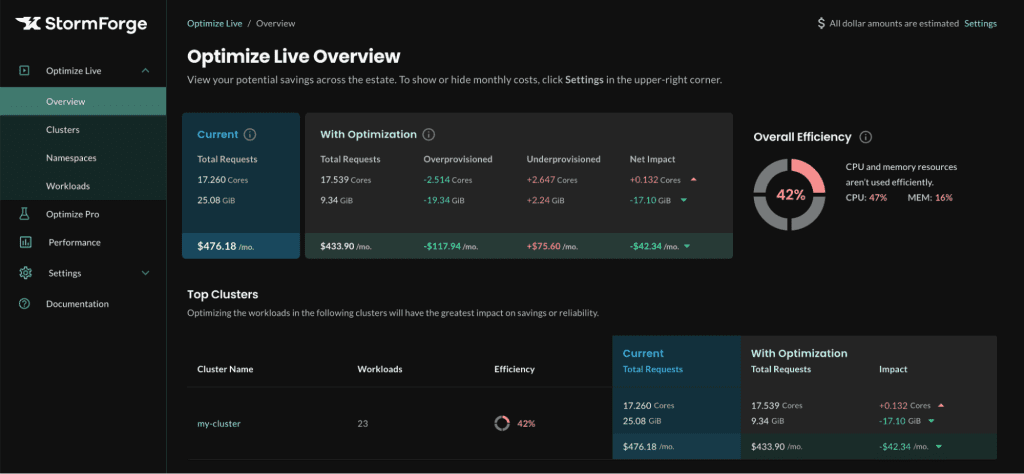Click the Overprovisioned column label
The image size is (1024, 474).
458,159
